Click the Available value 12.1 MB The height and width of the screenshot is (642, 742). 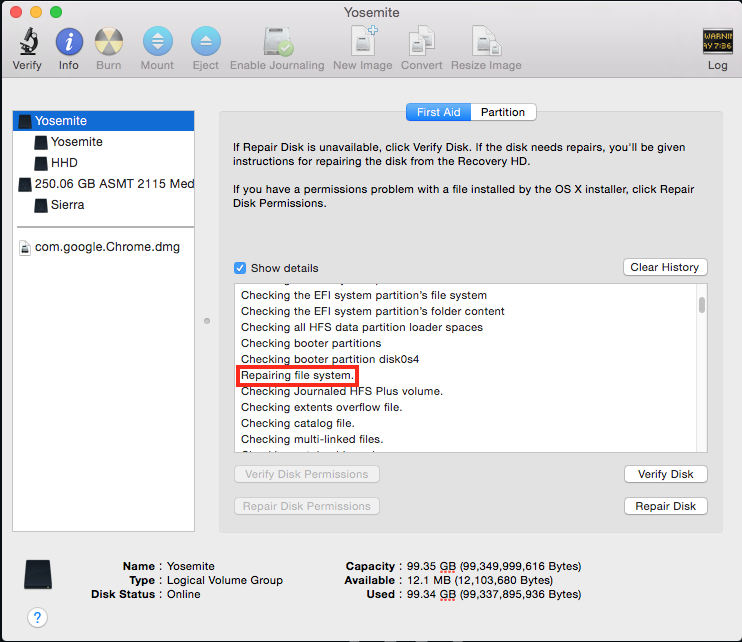click(x=480, y=580)
